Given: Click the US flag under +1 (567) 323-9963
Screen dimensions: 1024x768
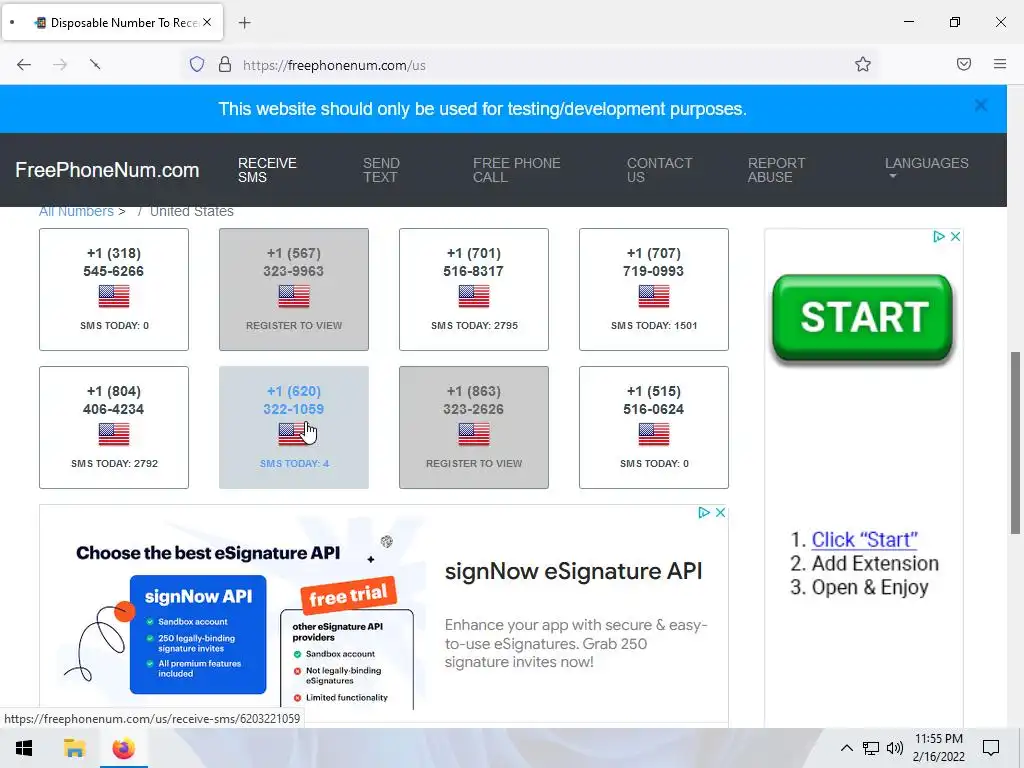Looking at the screenshot, I should [294, 296].
